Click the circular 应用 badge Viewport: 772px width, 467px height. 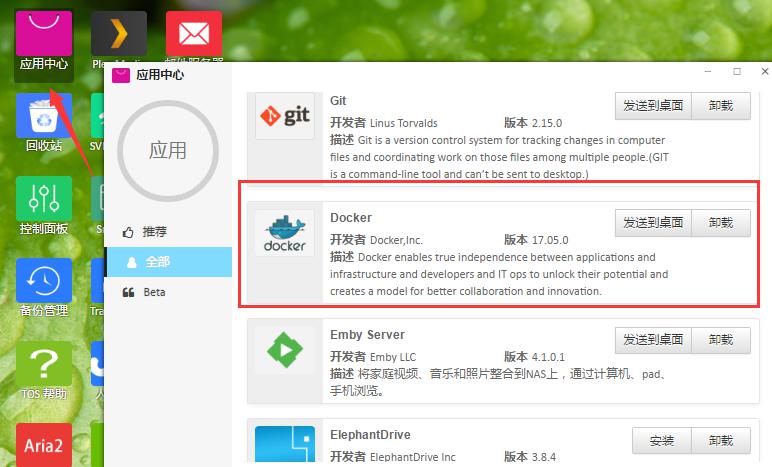pyautogui.click(x=168, y=151)
